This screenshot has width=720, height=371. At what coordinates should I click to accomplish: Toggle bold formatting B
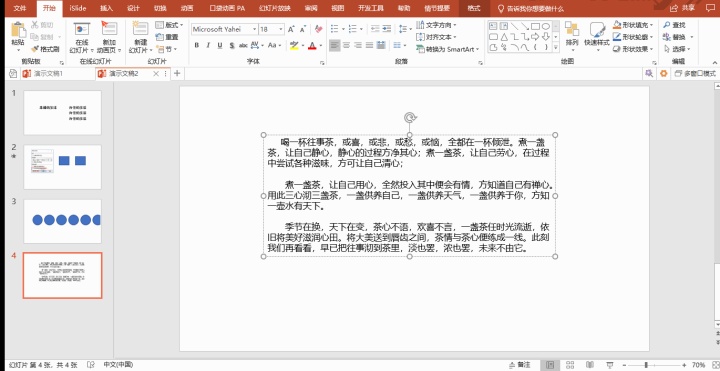pyautogui.click(x=197, y=45)
